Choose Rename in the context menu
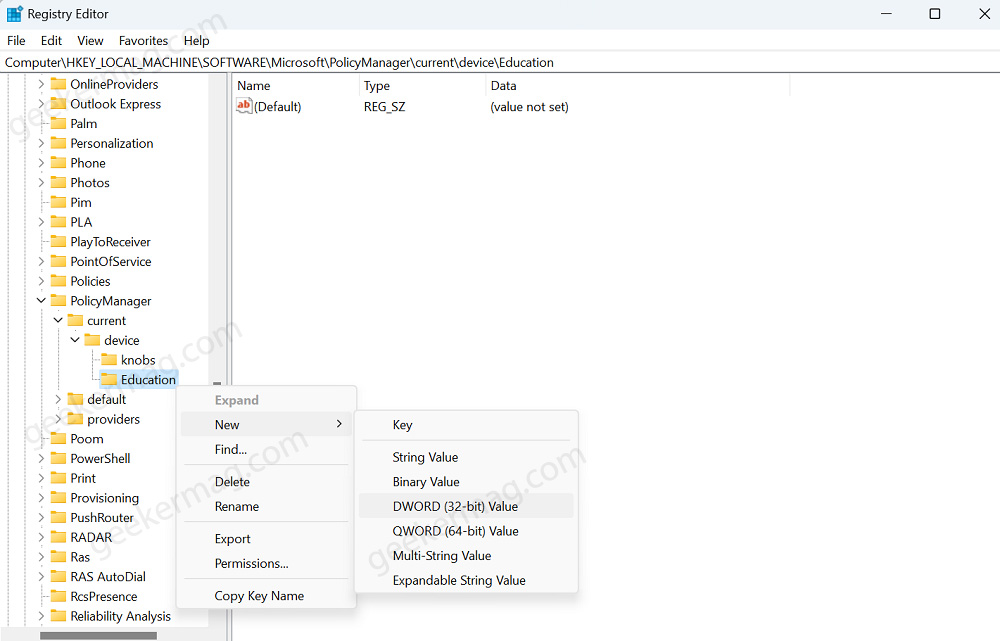The image size is (1000, 641). (x=267, y=506)
